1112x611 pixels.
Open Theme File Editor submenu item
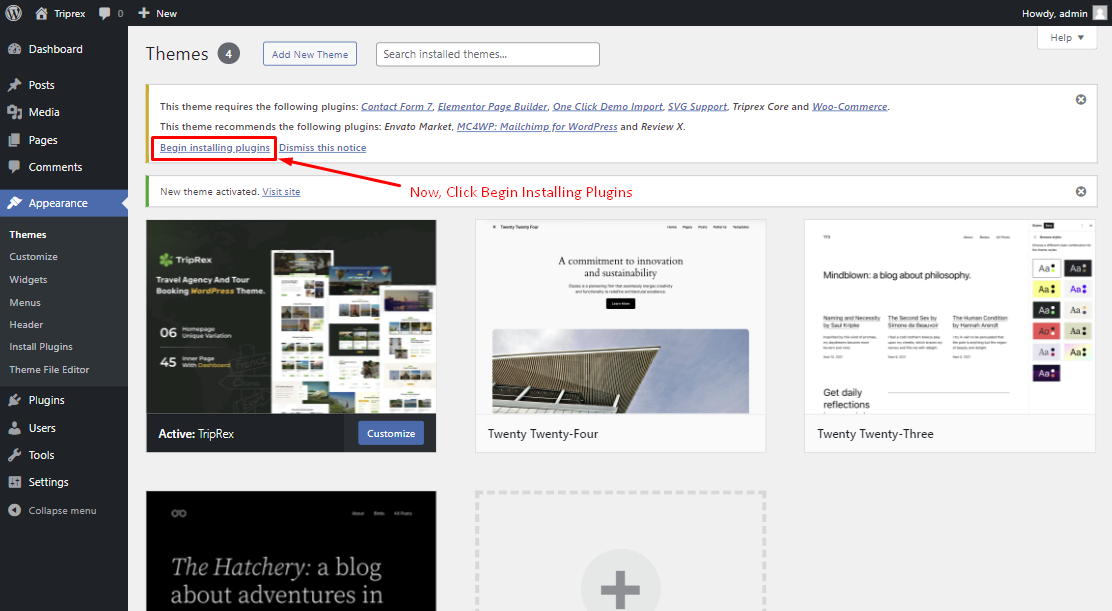pyautogui.click(x=49, y=369)
